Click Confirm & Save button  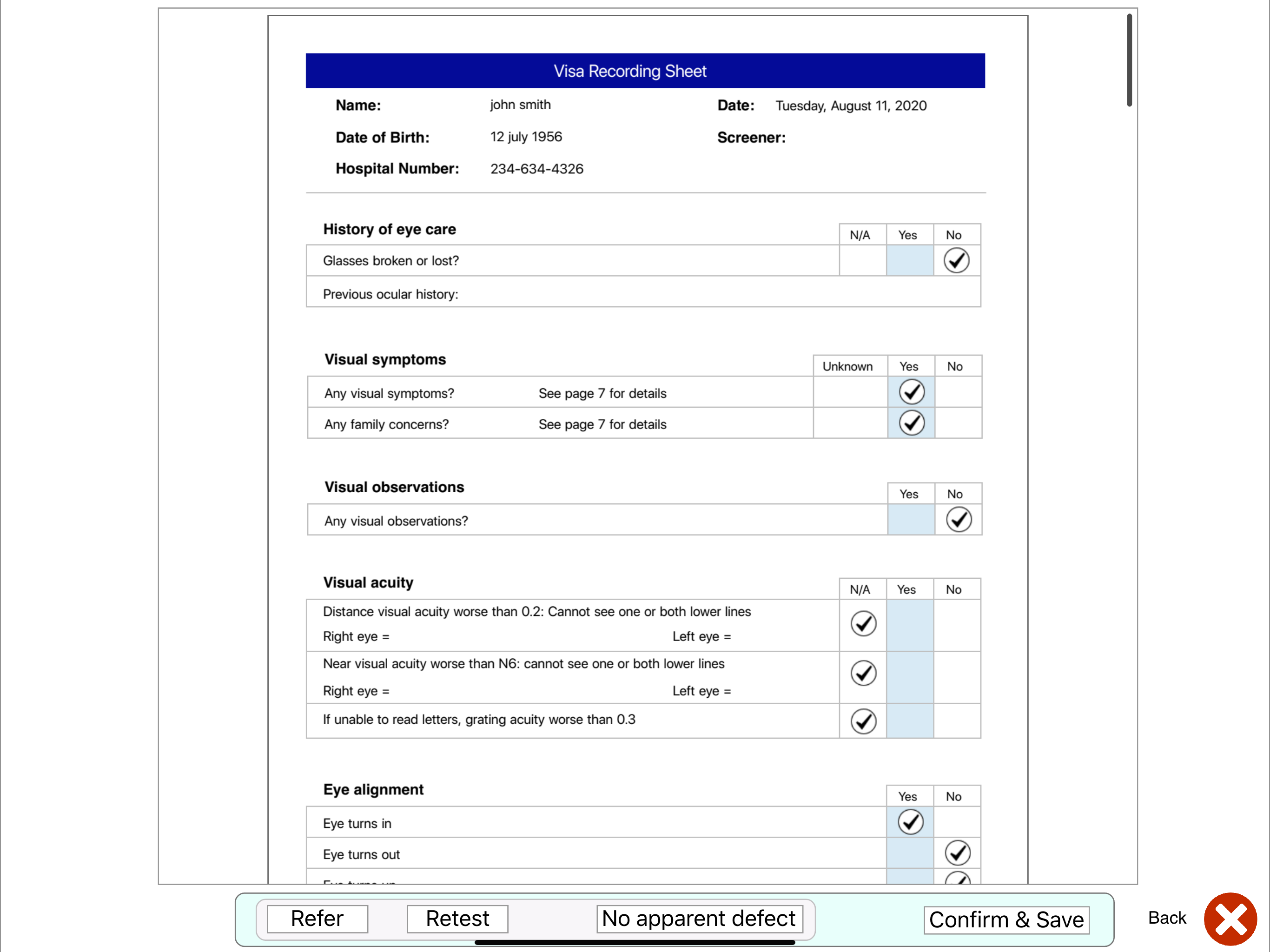pos(1006,920)
